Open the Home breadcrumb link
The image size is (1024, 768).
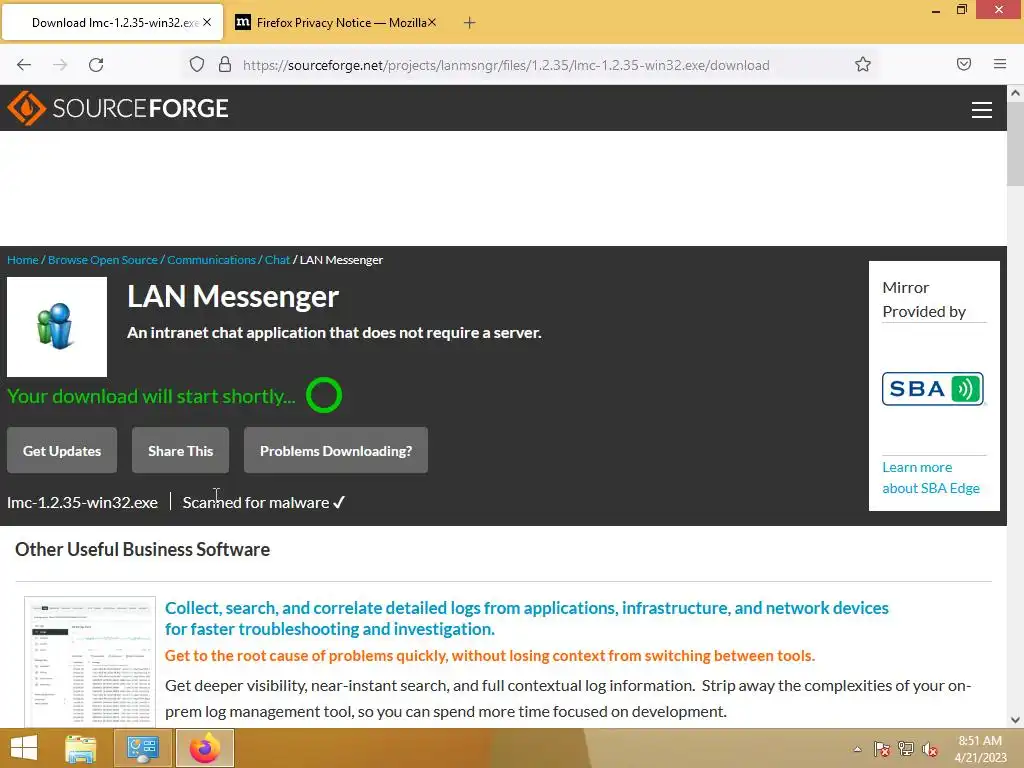[x=23, y=260]
